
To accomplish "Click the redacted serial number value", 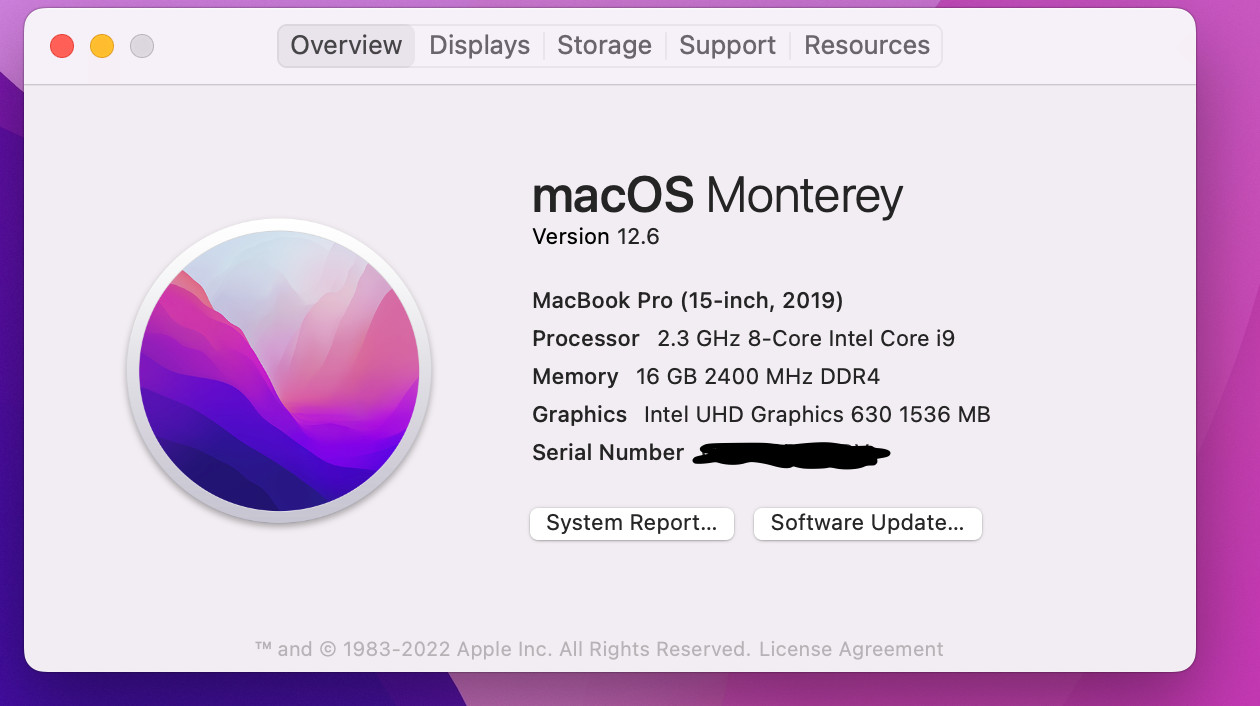I will coord(790,454).
